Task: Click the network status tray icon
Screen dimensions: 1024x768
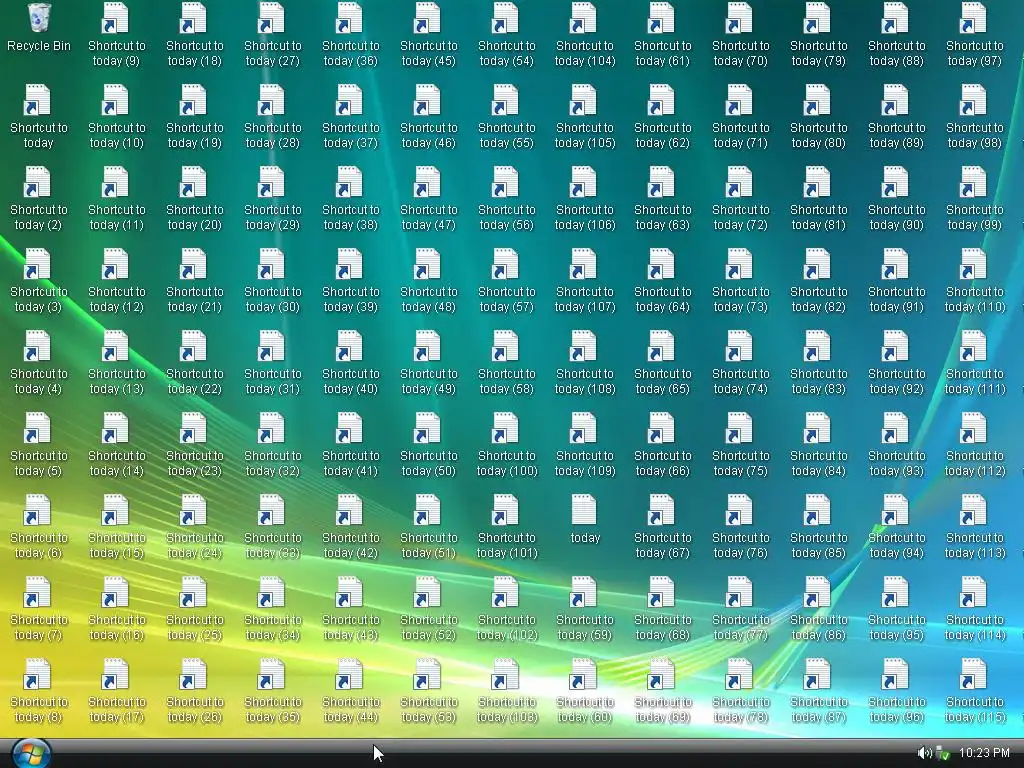Action: 942,753
